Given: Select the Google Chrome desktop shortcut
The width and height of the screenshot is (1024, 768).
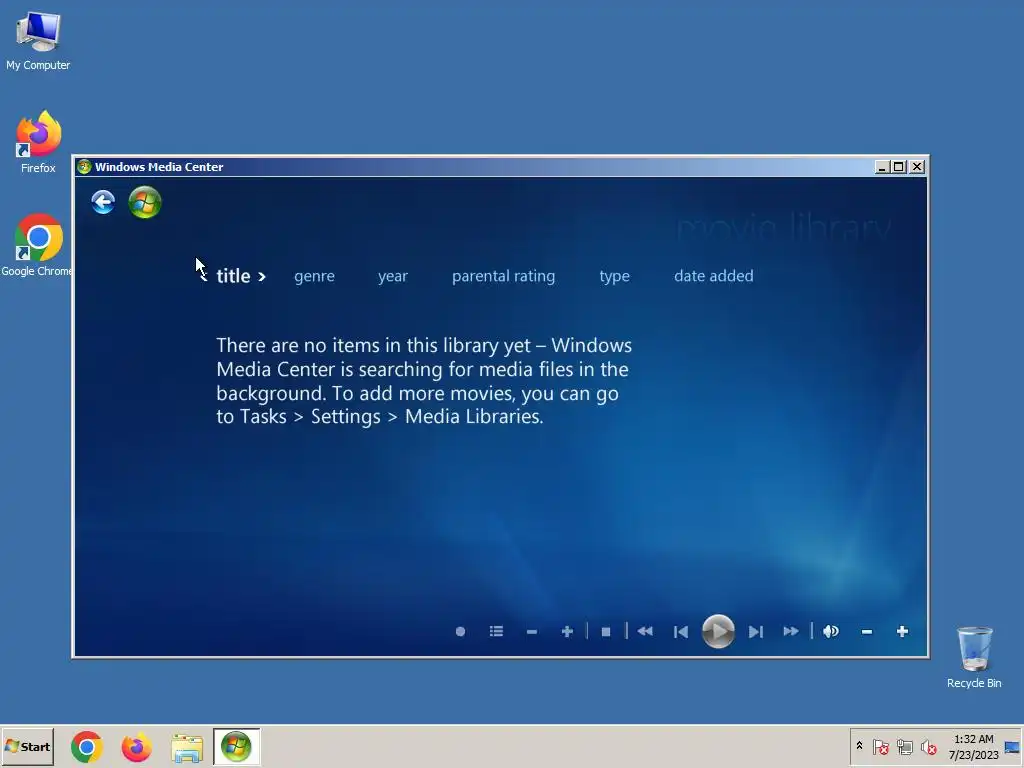Looking at the screenshot, I should [x=37, y=246].
